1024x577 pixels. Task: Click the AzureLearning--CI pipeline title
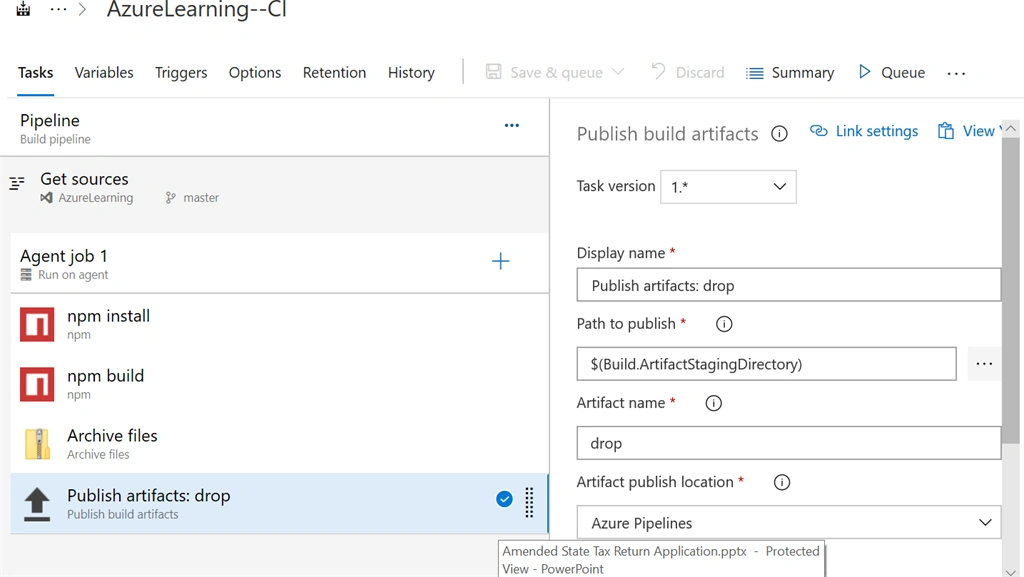click(x=197, y=9)
